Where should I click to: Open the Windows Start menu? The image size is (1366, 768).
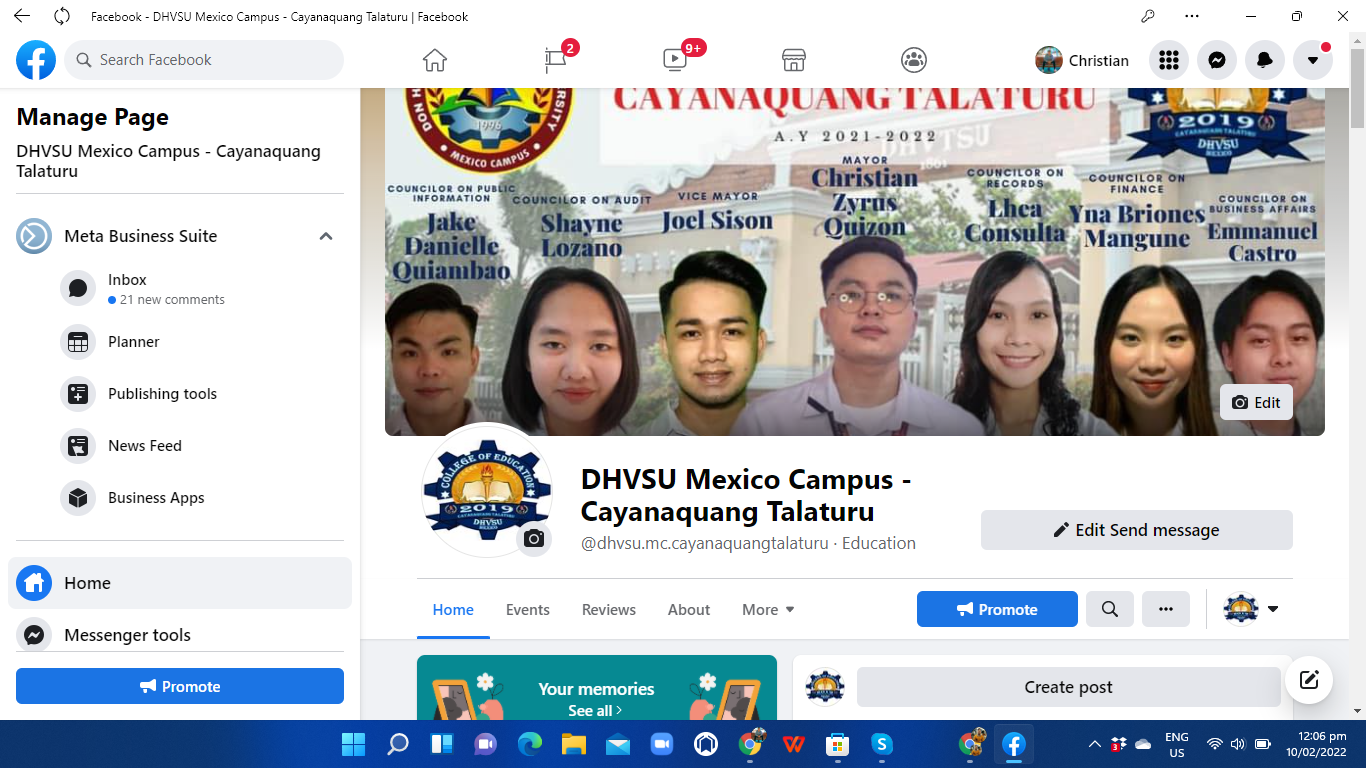click(x=353, y=745)
